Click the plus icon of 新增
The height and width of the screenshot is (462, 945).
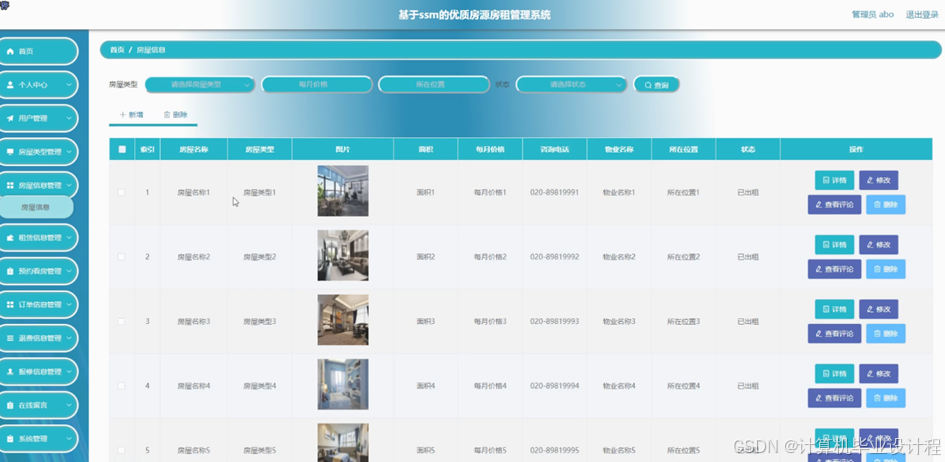pyautogui.click(x=122, y=114)
